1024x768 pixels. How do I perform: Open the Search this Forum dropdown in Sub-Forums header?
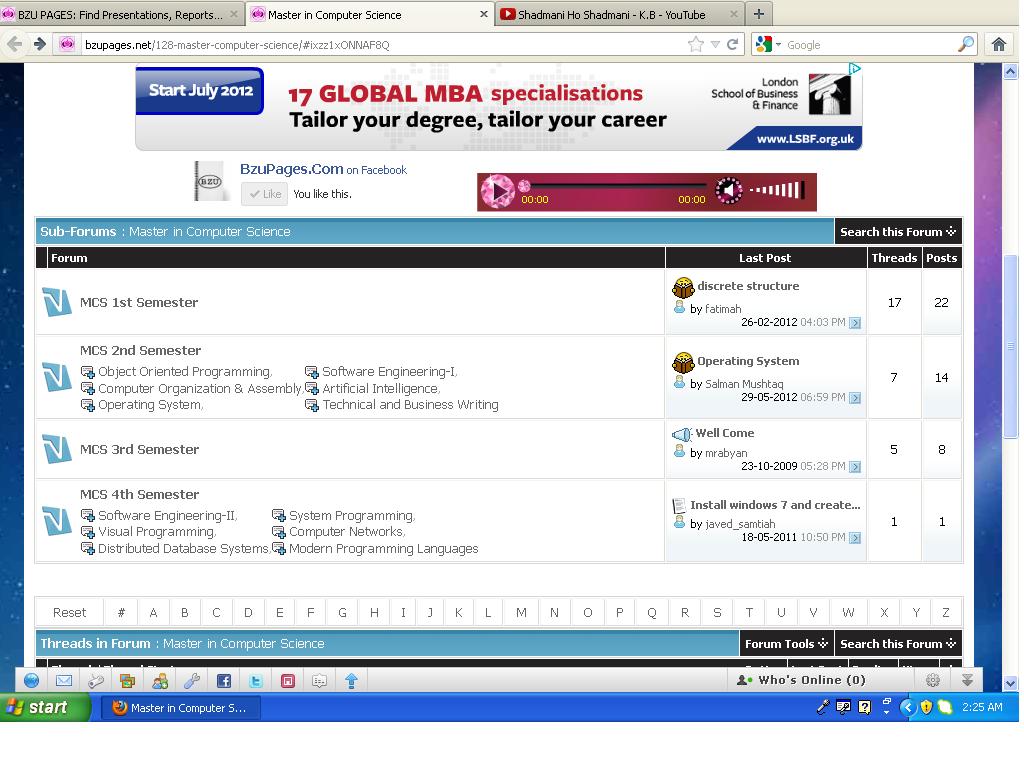pos(897,232)
